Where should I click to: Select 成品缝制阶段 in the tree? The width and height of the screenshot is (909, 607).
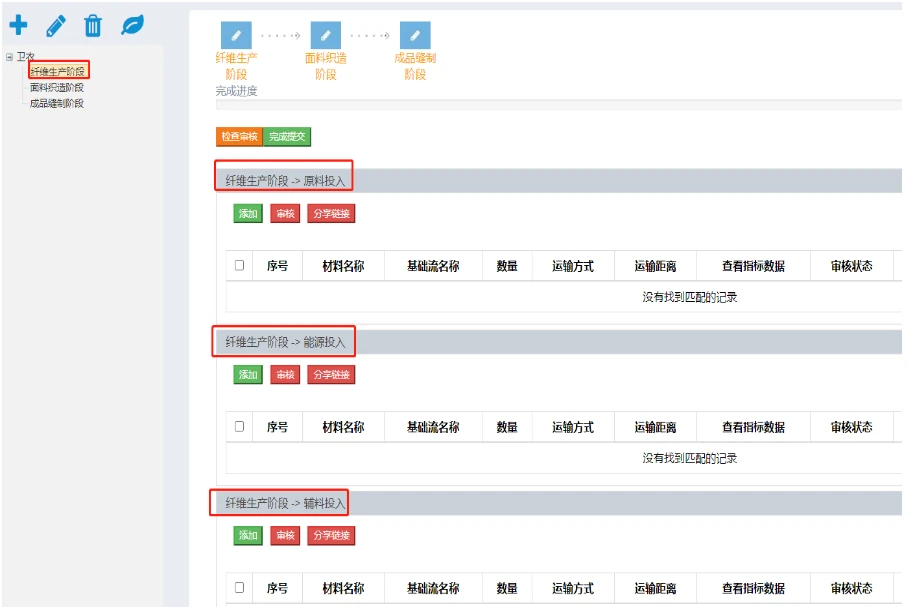57,103
